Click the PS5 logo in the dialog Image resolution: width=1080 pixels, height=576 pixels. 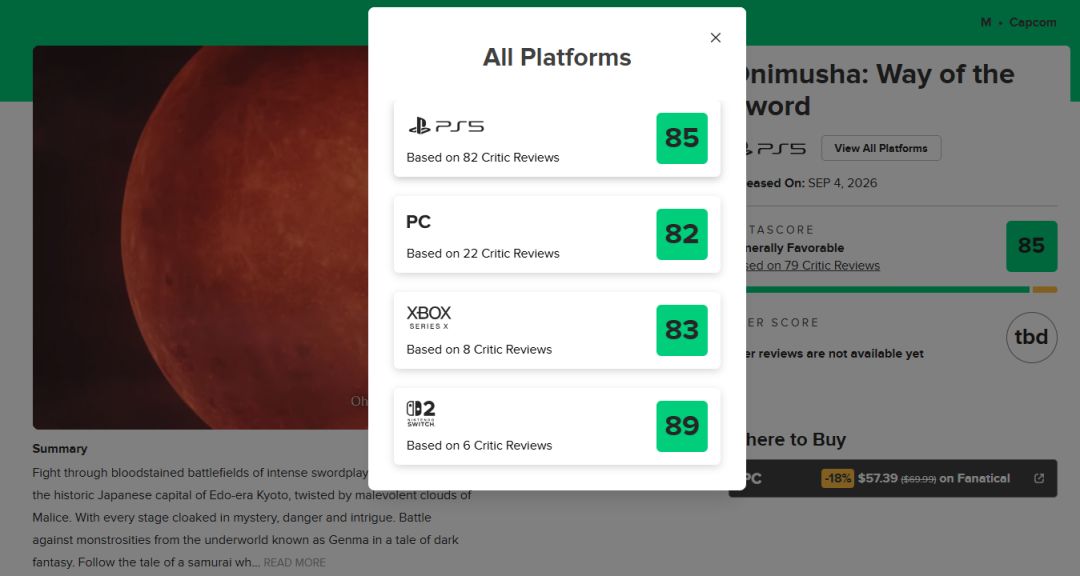coord(446,126)
